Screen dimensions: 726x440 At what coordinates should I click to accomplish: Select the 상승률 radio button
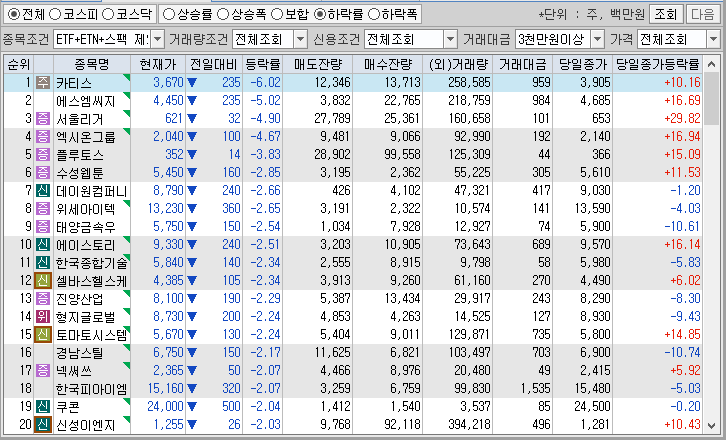coord(169,14)
